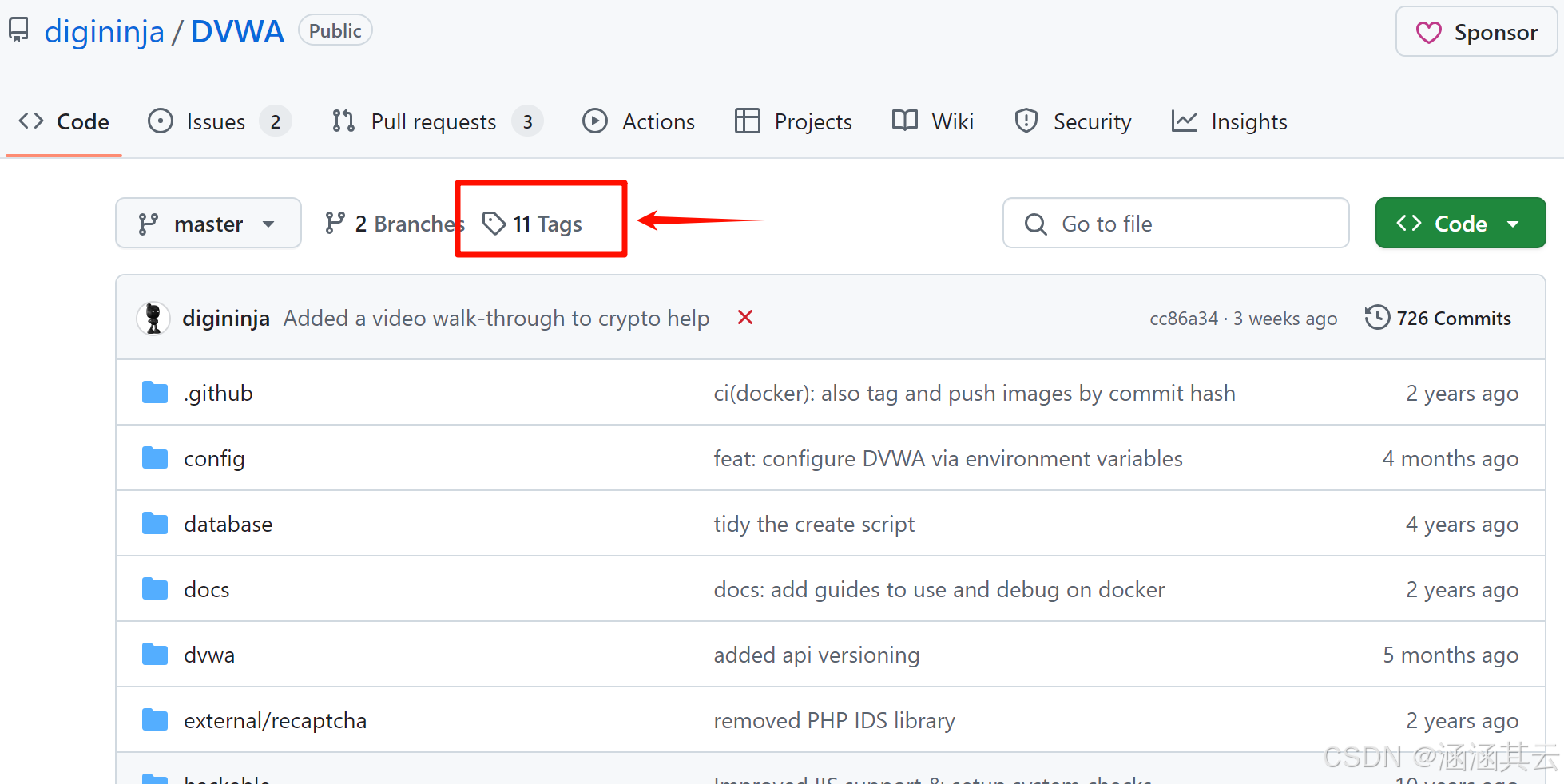Viewport: 1564px width, 784px height.
Task: Click the dvwa folder icon
Action: coord(155,655)
